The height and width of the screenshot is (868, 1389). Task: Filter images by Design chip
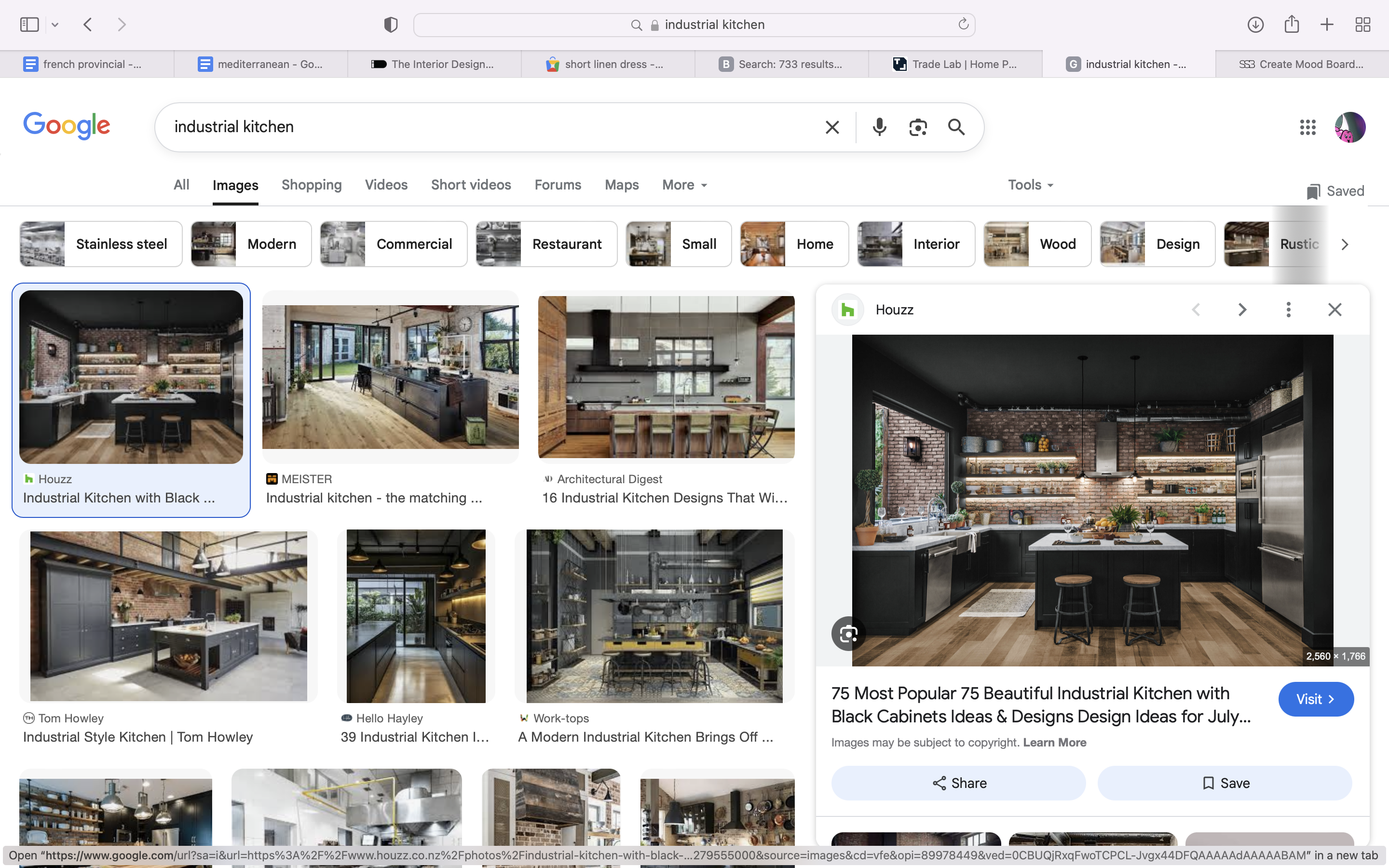click(x=1157, y=244)
